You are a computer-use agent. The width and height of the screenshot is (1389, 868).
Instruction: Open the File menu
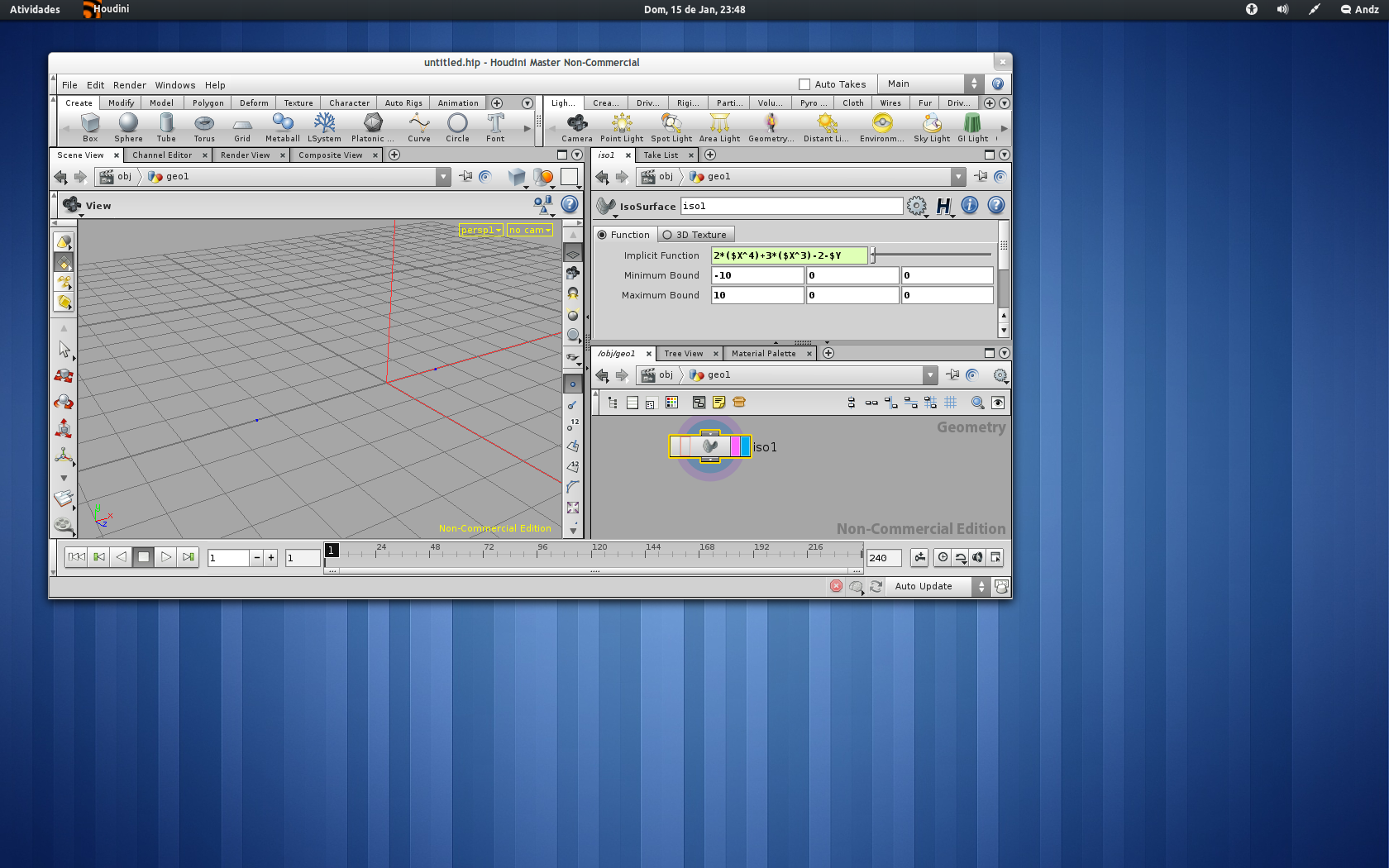pyautogui.click(x=69, y=85)
